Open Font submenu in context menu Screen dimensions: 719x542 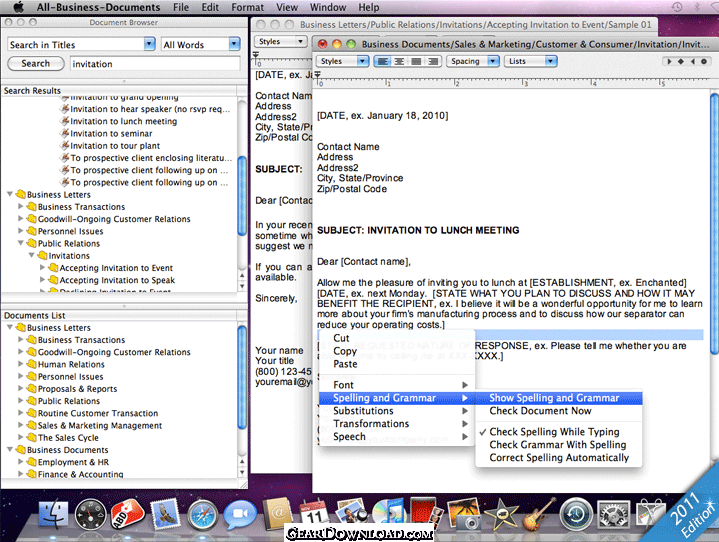click(x=396, y=385)
